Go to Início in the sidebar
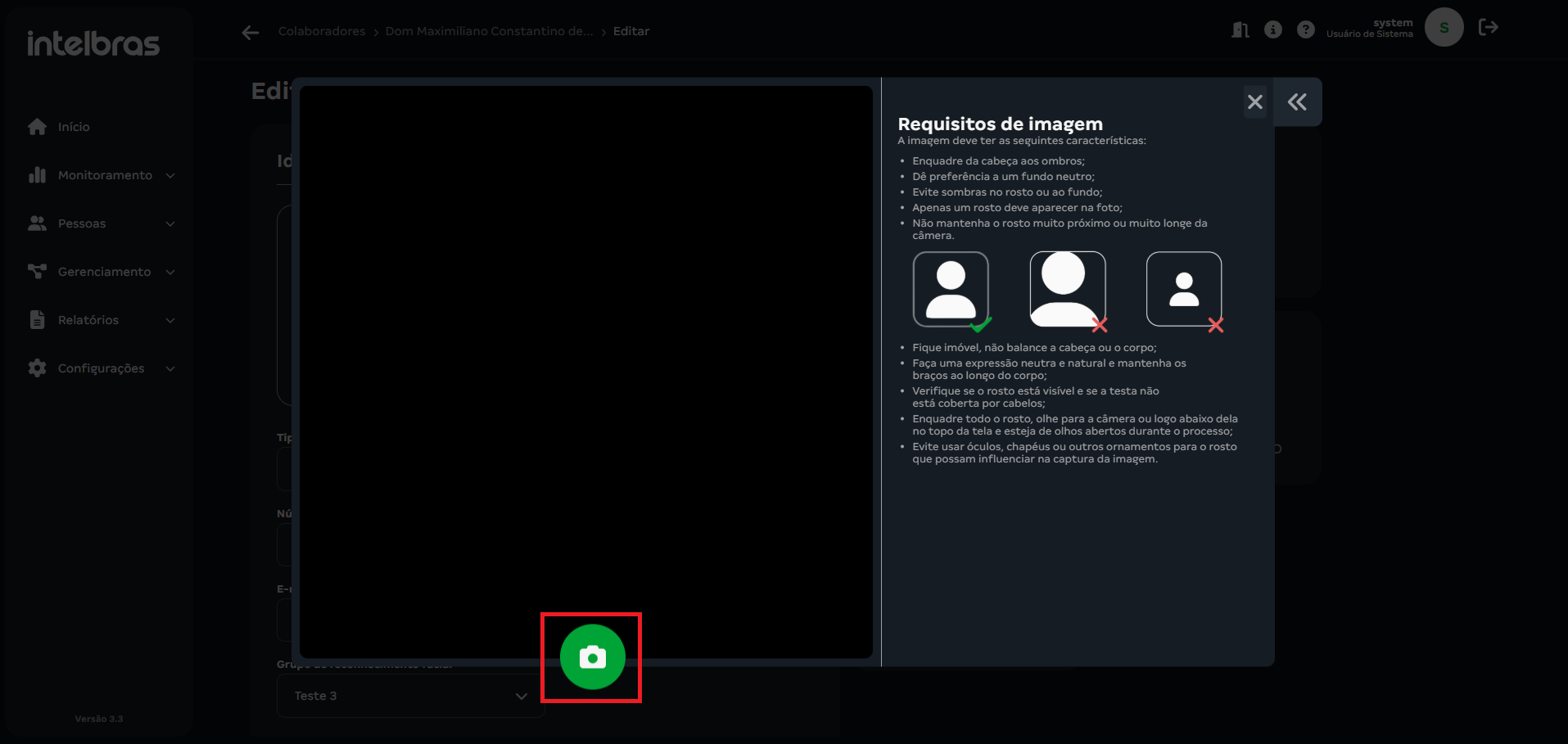1568x744 pixels. tap(74, 127)
